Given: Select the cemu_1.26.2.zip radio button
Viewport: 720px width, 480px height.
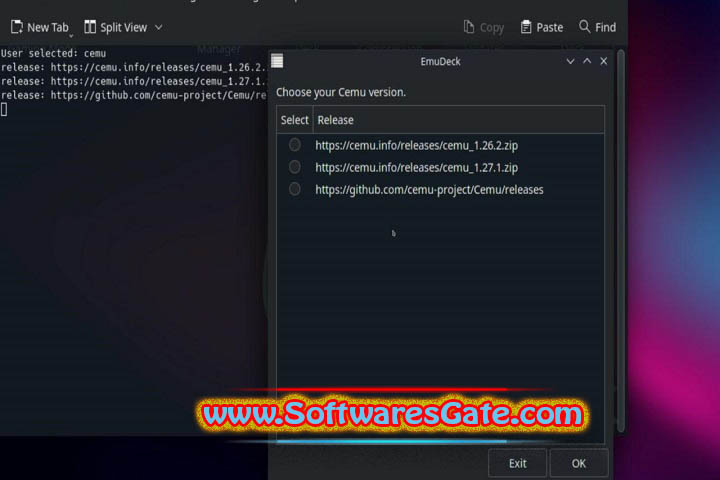Looking at the screenshot, I should click(295, 145).
